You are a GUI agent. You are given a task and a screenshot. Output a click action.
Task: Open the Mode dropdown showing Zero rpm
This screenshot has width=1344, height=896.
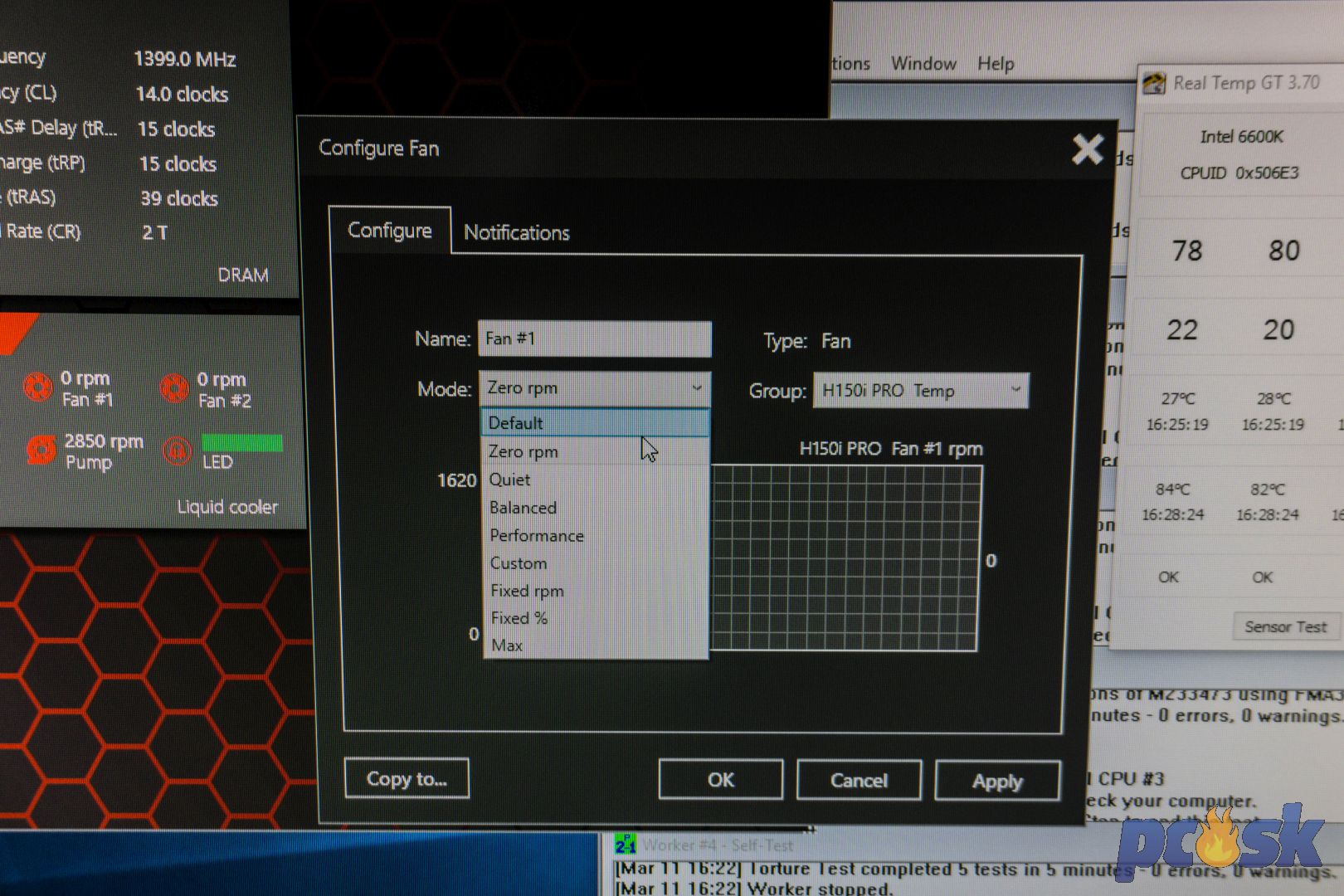click(x=595, y=388)
